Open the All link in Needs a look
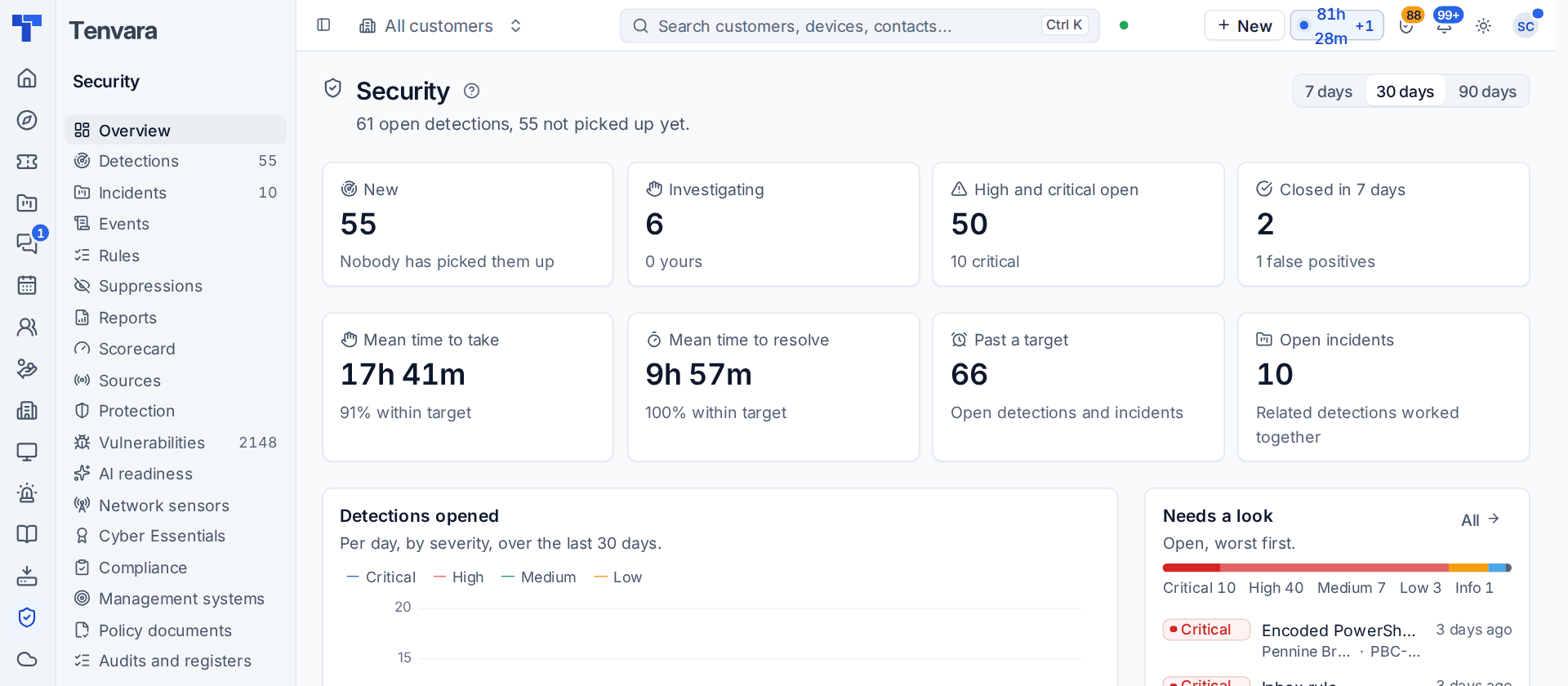The height and width of the screenshot is (686, 1568). pos(1480,520)
